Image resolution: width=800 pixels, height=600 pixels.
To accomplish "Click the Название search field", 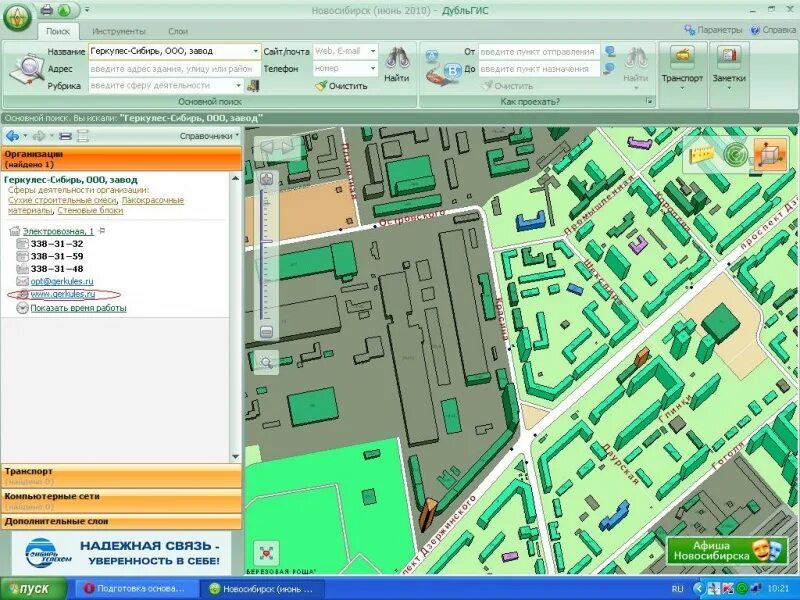I will click(x=170, y=51).
